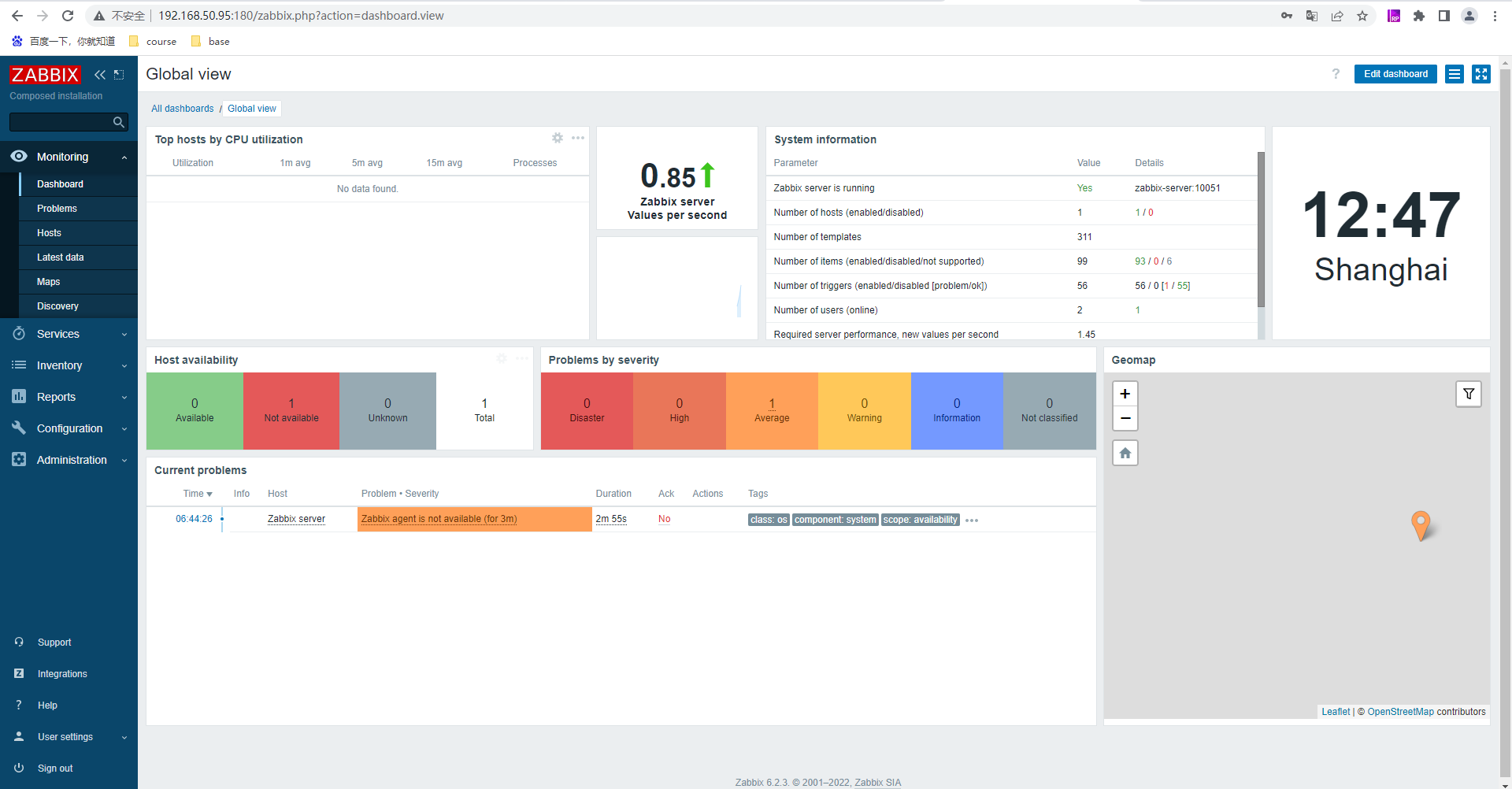The width and height of the screenshot is (1512, 789).
Task: Open Top hosts widget gear settings
Action: 558,138
